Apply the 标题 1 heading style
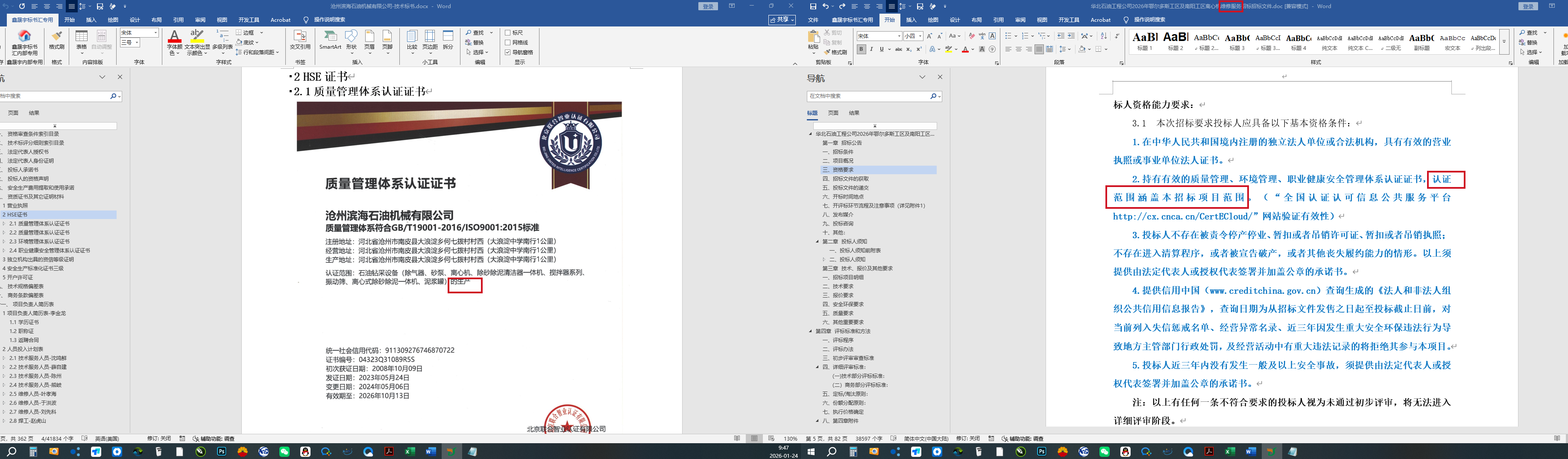The image size is (1568, 459). coord(1145,41)
